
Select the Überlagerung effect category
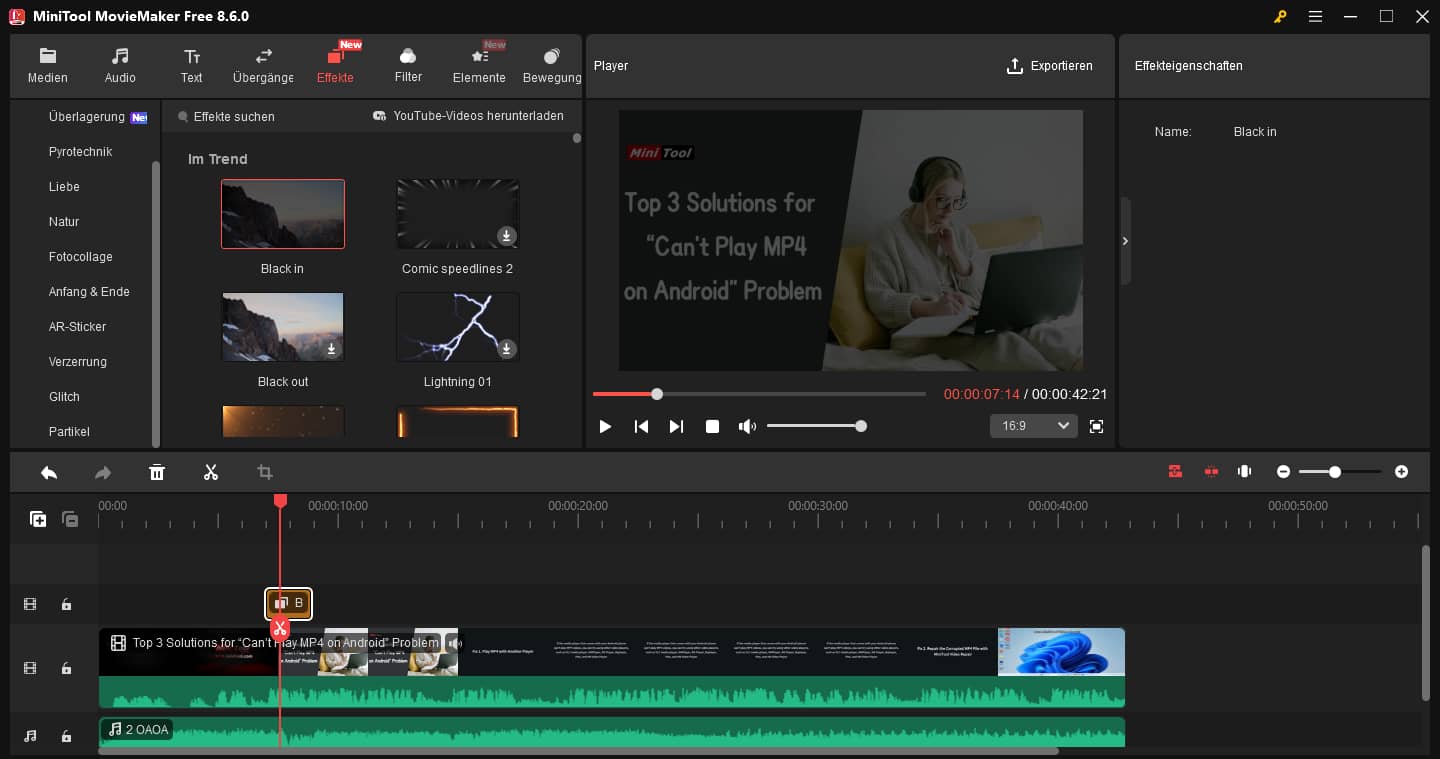(87, 117)
